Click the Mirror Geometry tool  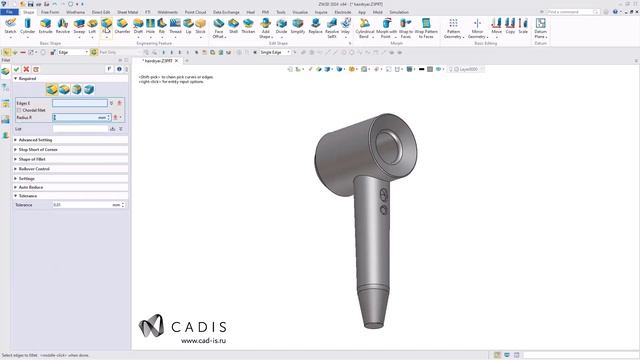click(477, 29)
